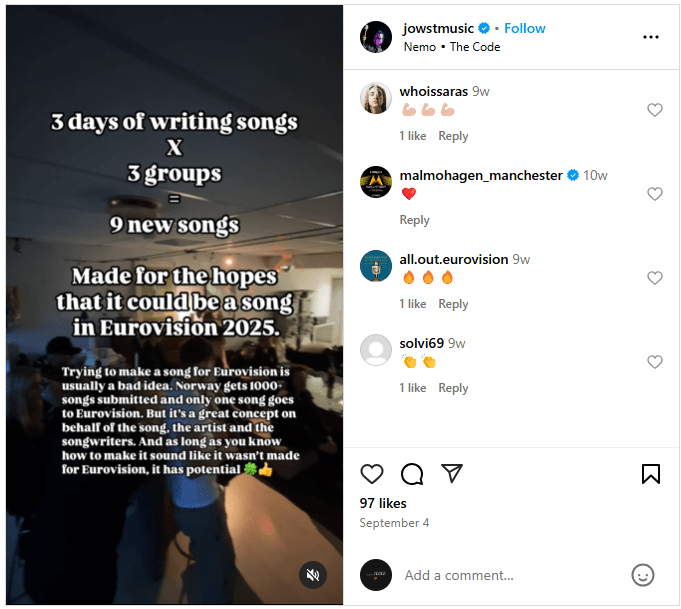
Task: Follow jowstmusic account
Action: tap(525, 28)
